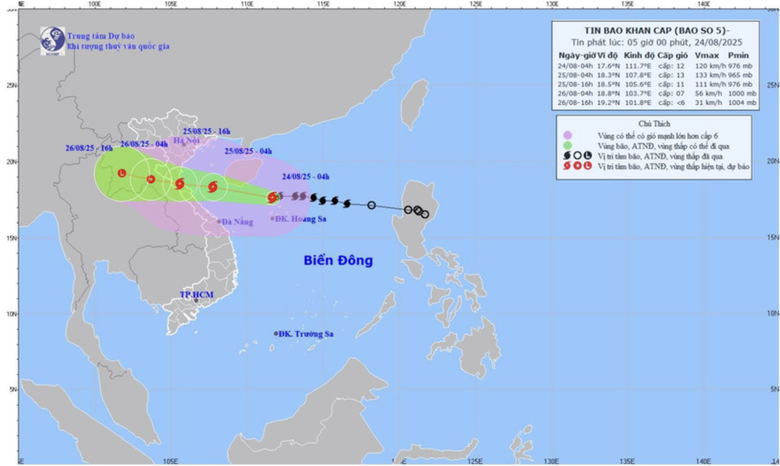Click the red forecast-position symbols in the legend
This screenshot has width=780, height=466.
[576, 167]
